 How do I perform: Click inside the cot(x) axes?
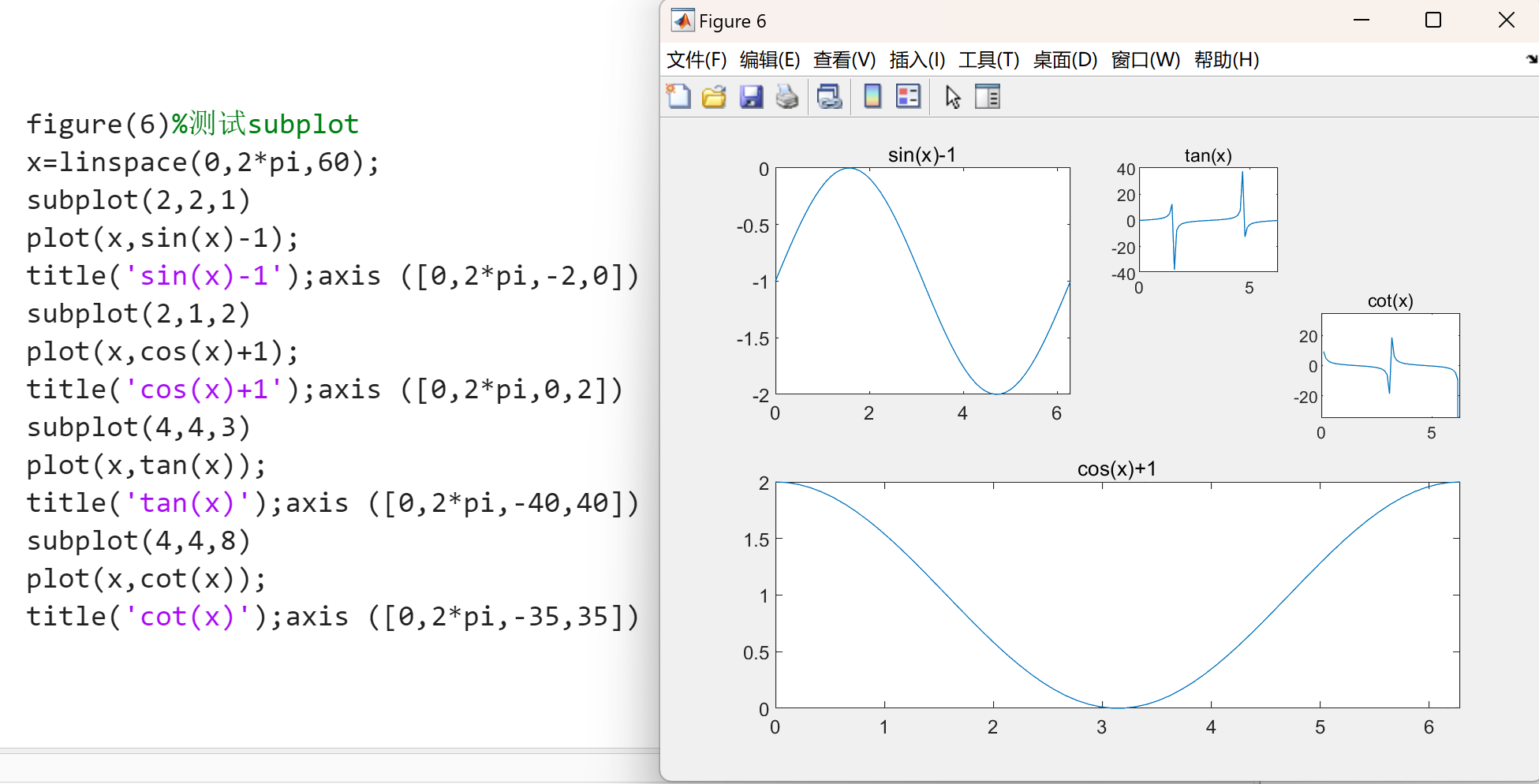click(1390, 365)
